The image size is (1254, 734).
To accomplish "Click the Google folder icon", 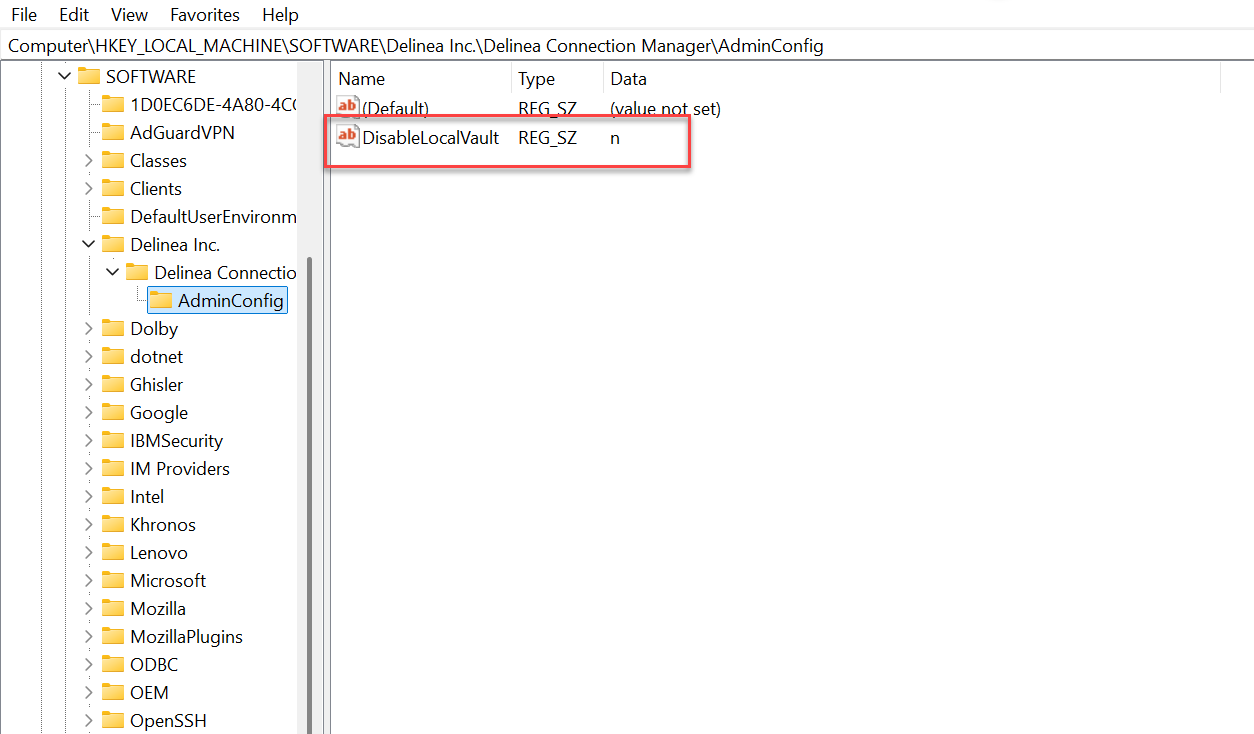I will click(113, 412).
